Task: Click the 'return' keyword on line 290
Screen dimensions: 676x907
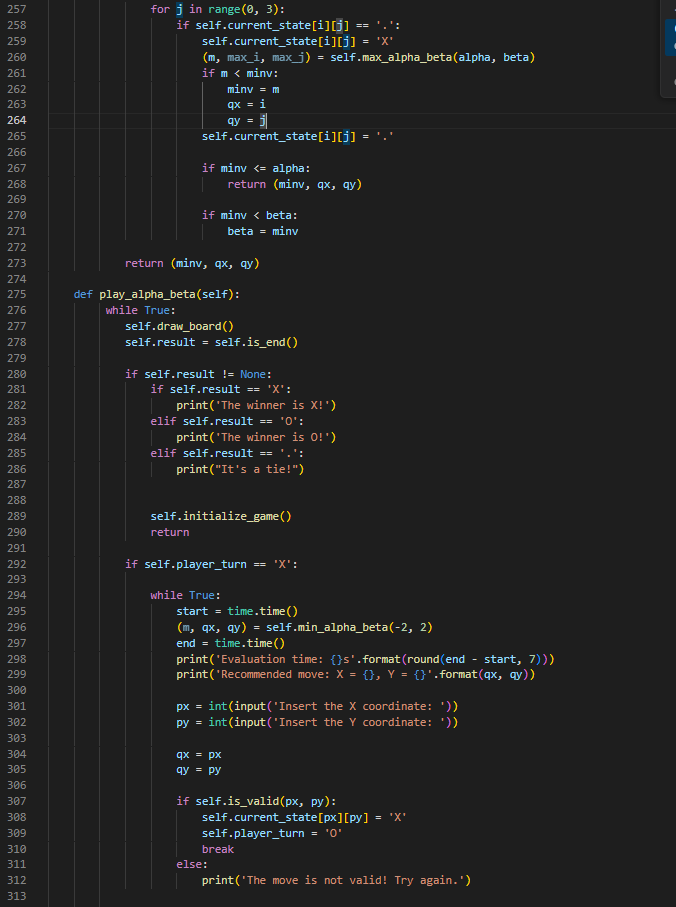Action: pos(170,532)
